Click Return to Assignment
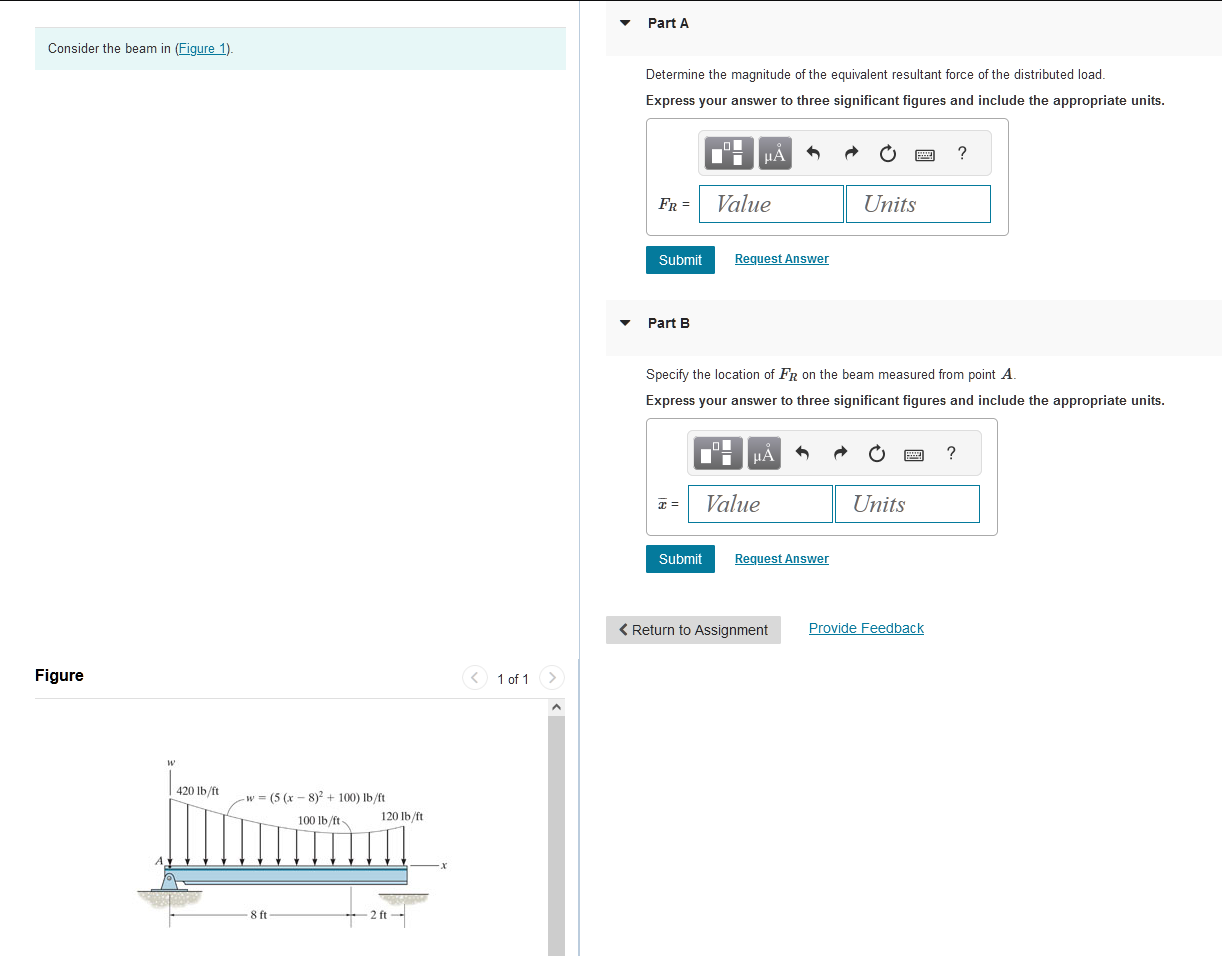This screenshot has width=1222, height=956. pyautogui.click(x=692, y=630)
